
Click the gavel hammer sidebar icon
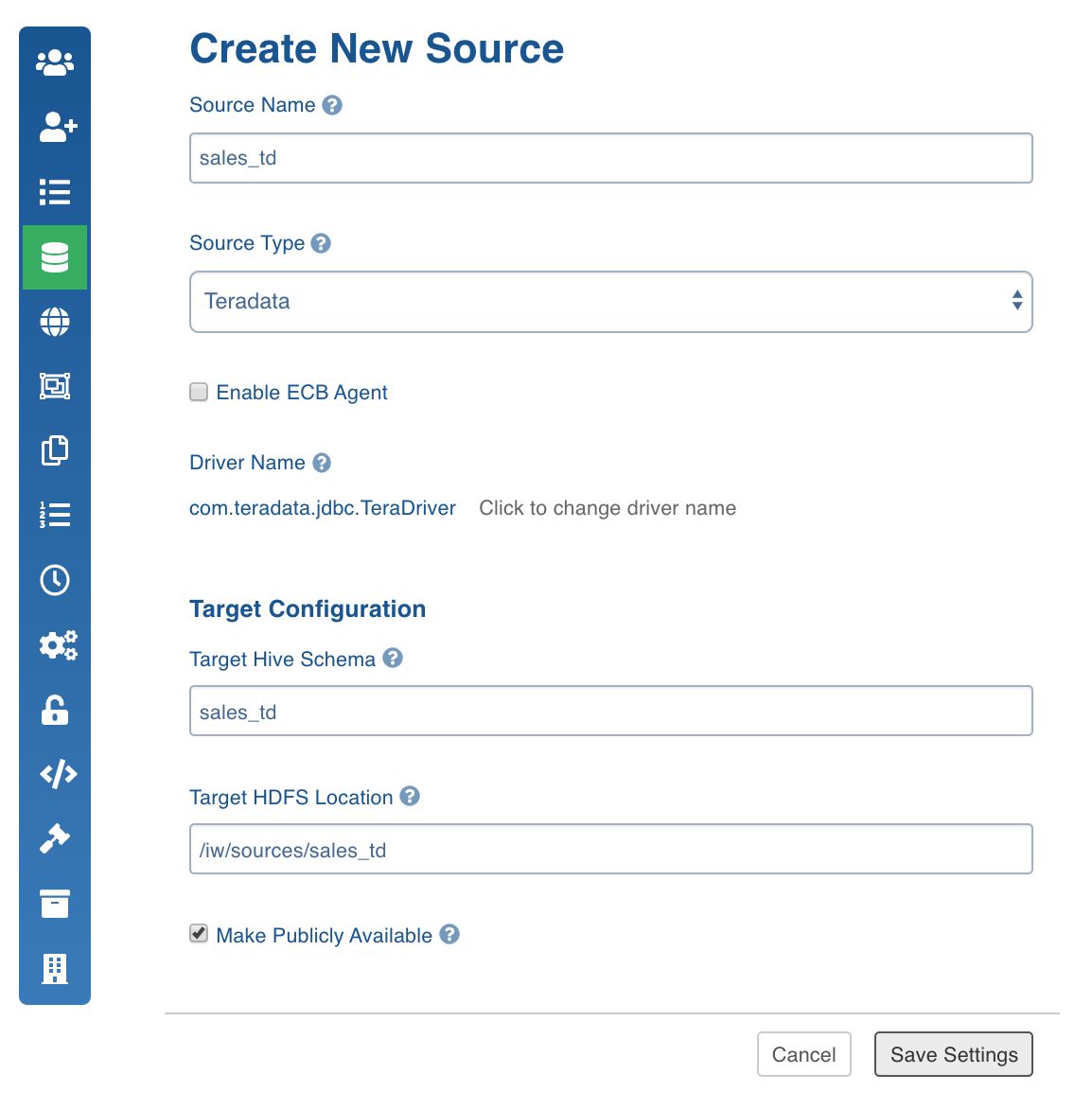55,838
